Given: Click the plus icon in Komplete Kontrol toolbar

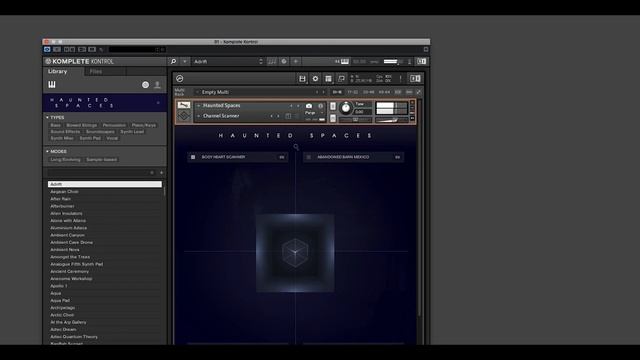Looking at the screenshot, I should pos(296,62).
